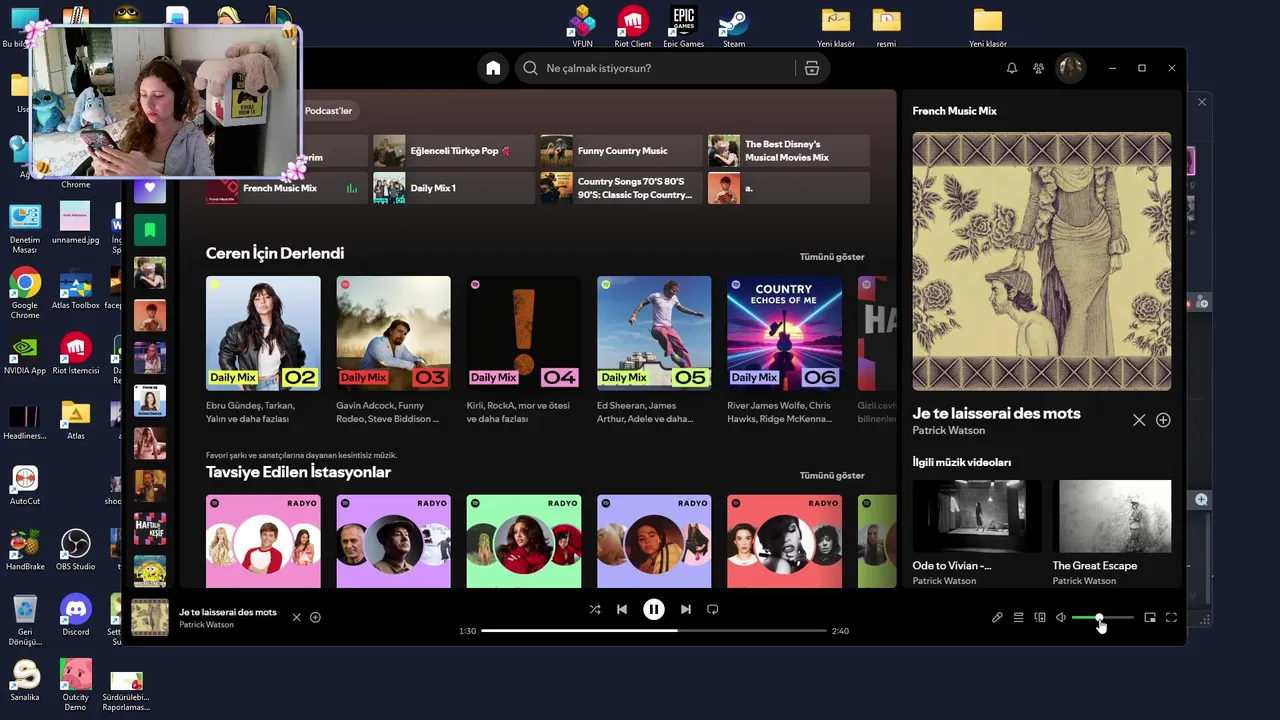Open OBS Studio desktop shortcut

point(76,550)
